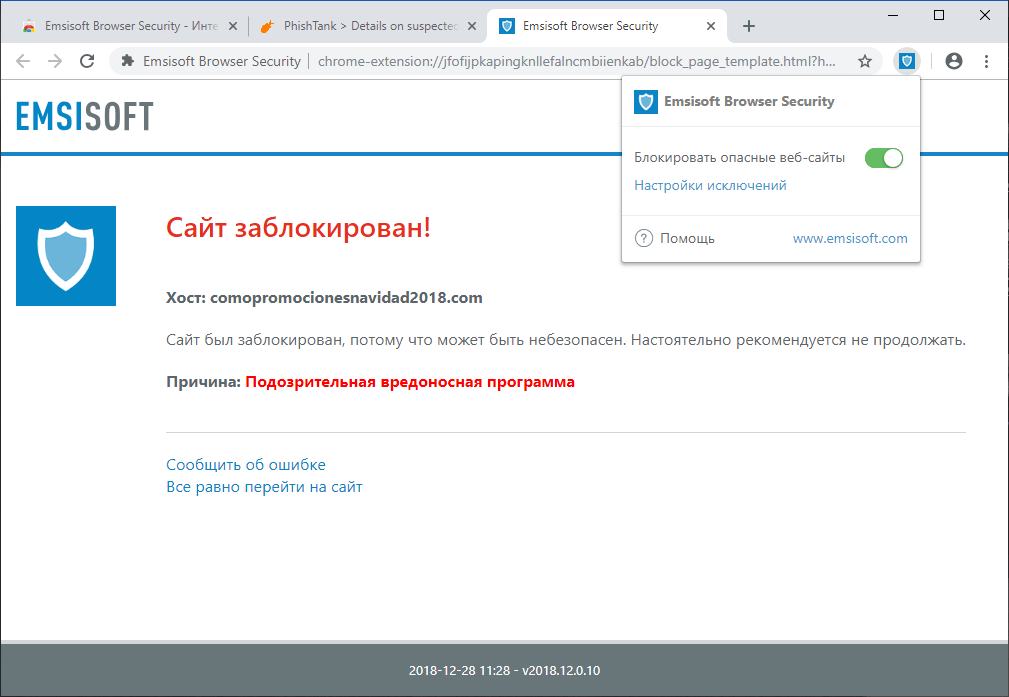
Task: Bookmark this page with the star icon
Action: (x=865, y=61)
